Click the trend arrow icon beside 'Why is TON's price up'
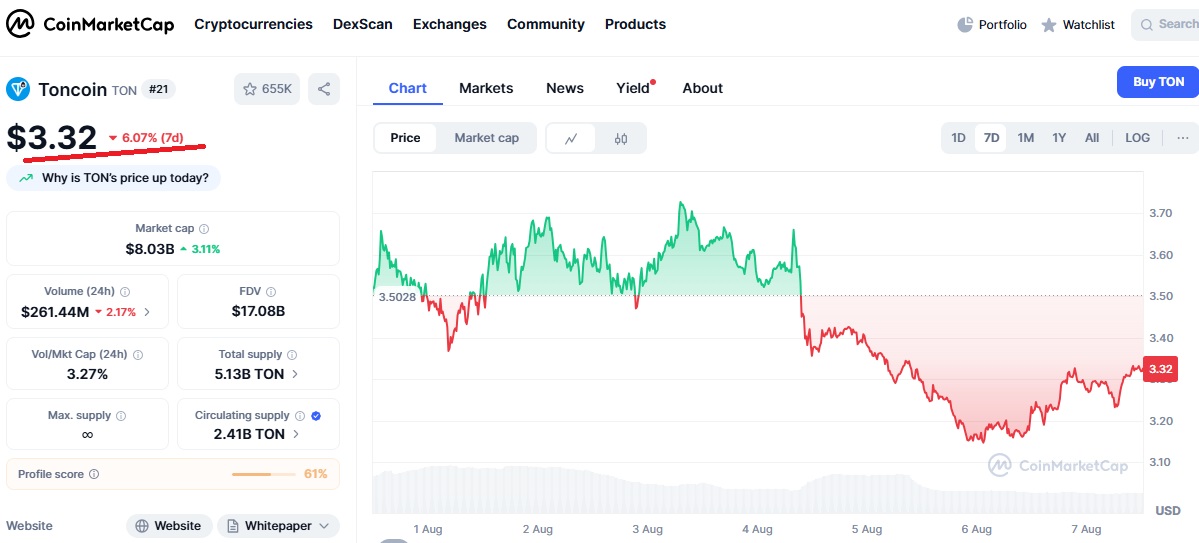 click(x=27, y=178)
